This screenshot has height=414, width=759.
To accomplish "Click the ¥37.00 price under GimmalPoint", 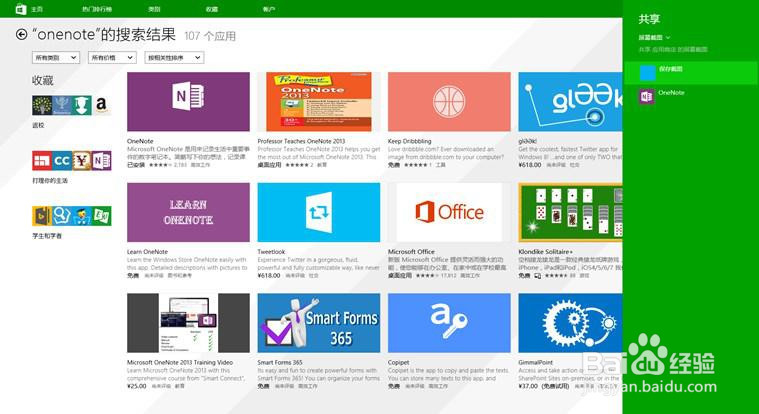I will pos(528,386).
